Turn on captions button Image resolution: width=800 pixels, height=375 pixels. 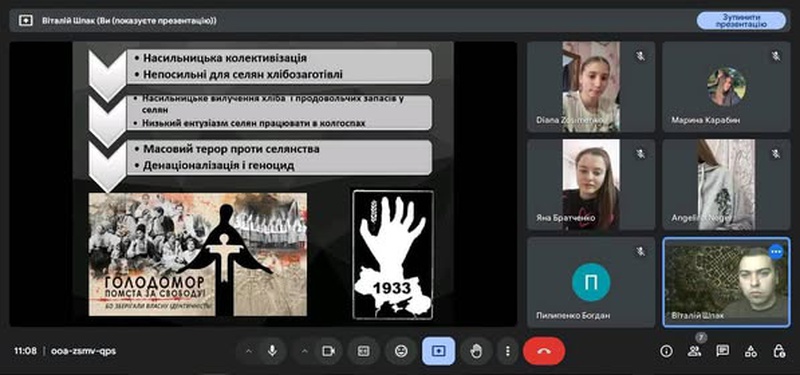(x=364, y=351)
